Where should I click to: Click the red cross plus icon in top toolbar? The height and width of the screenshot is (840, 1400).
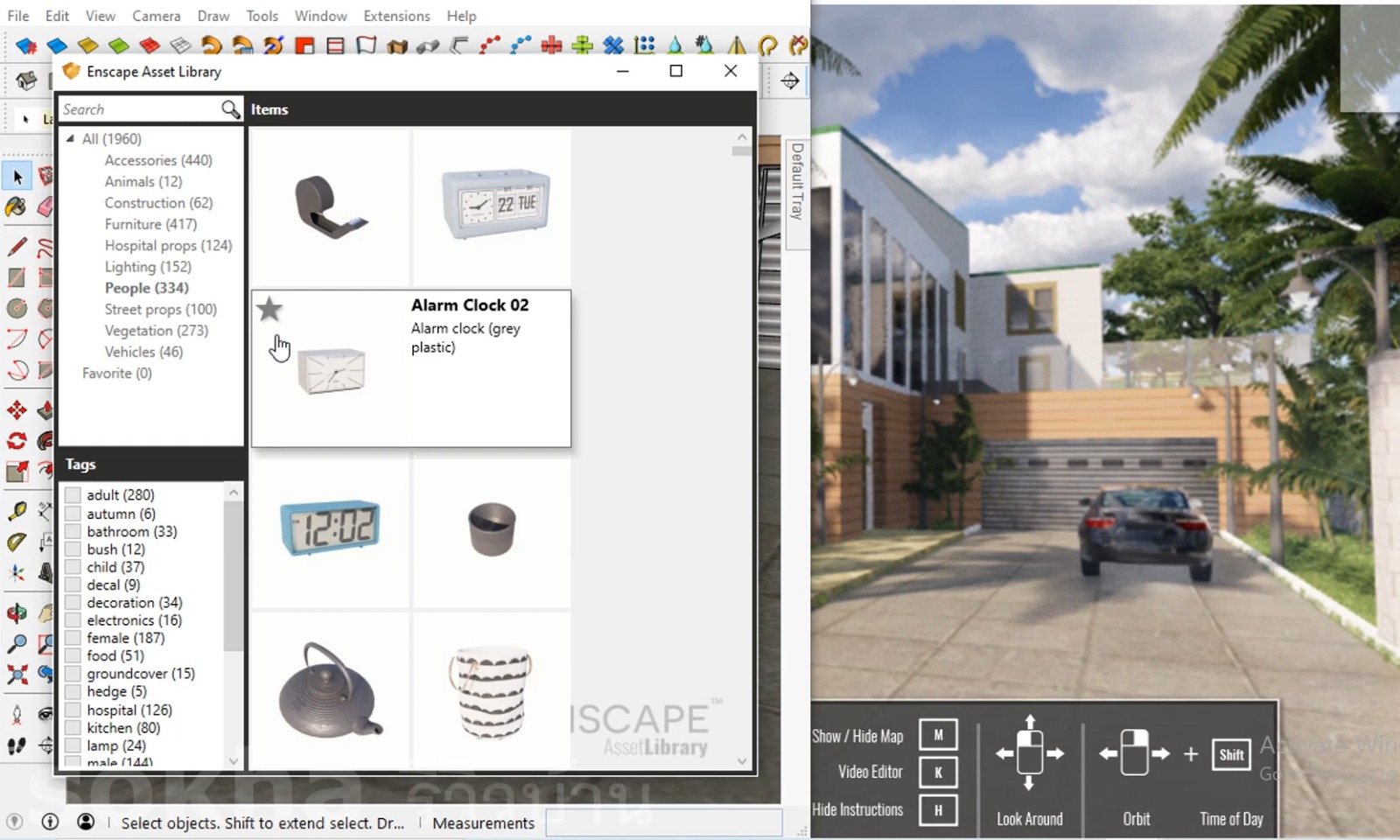[x=551, y=45]
